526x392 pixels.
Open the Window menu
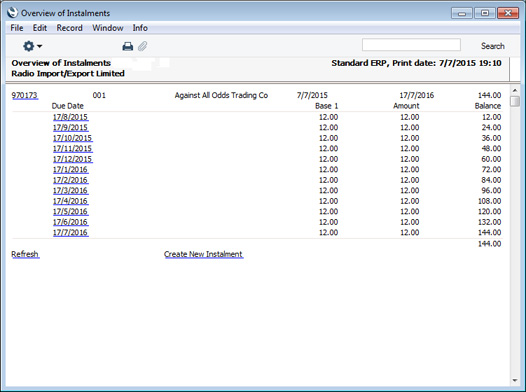click(108, 28)
